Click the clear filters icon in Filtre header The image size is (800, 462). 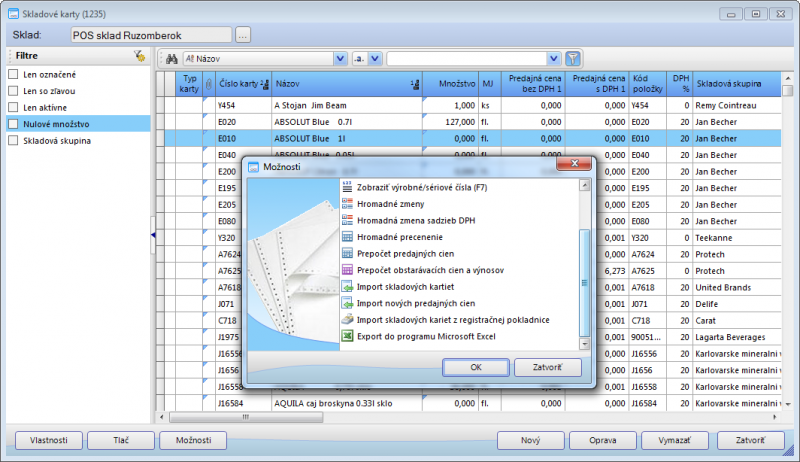tap(140, 56)
